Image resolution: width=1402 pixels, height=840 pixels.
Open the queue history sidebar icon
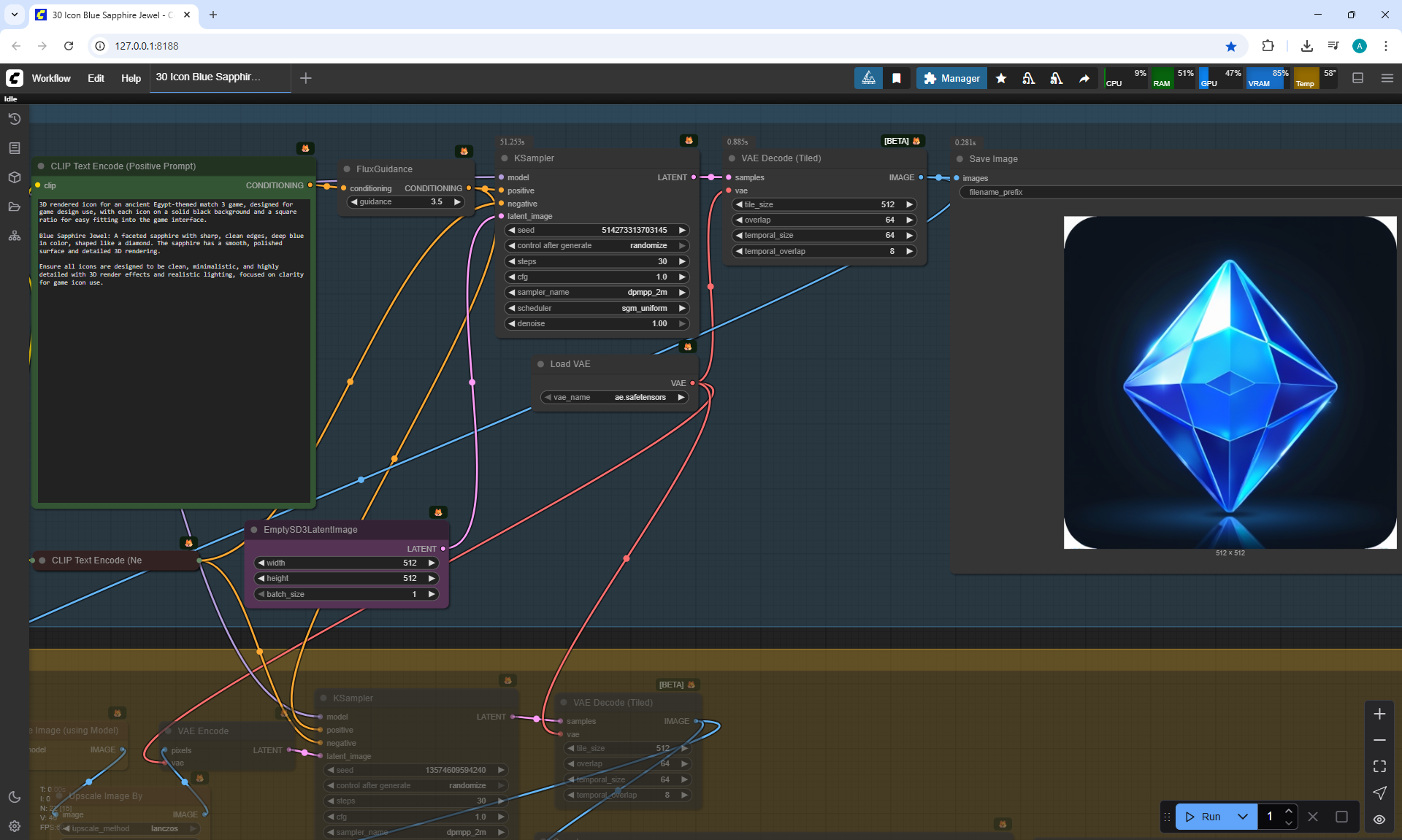[x=15, y=119]
